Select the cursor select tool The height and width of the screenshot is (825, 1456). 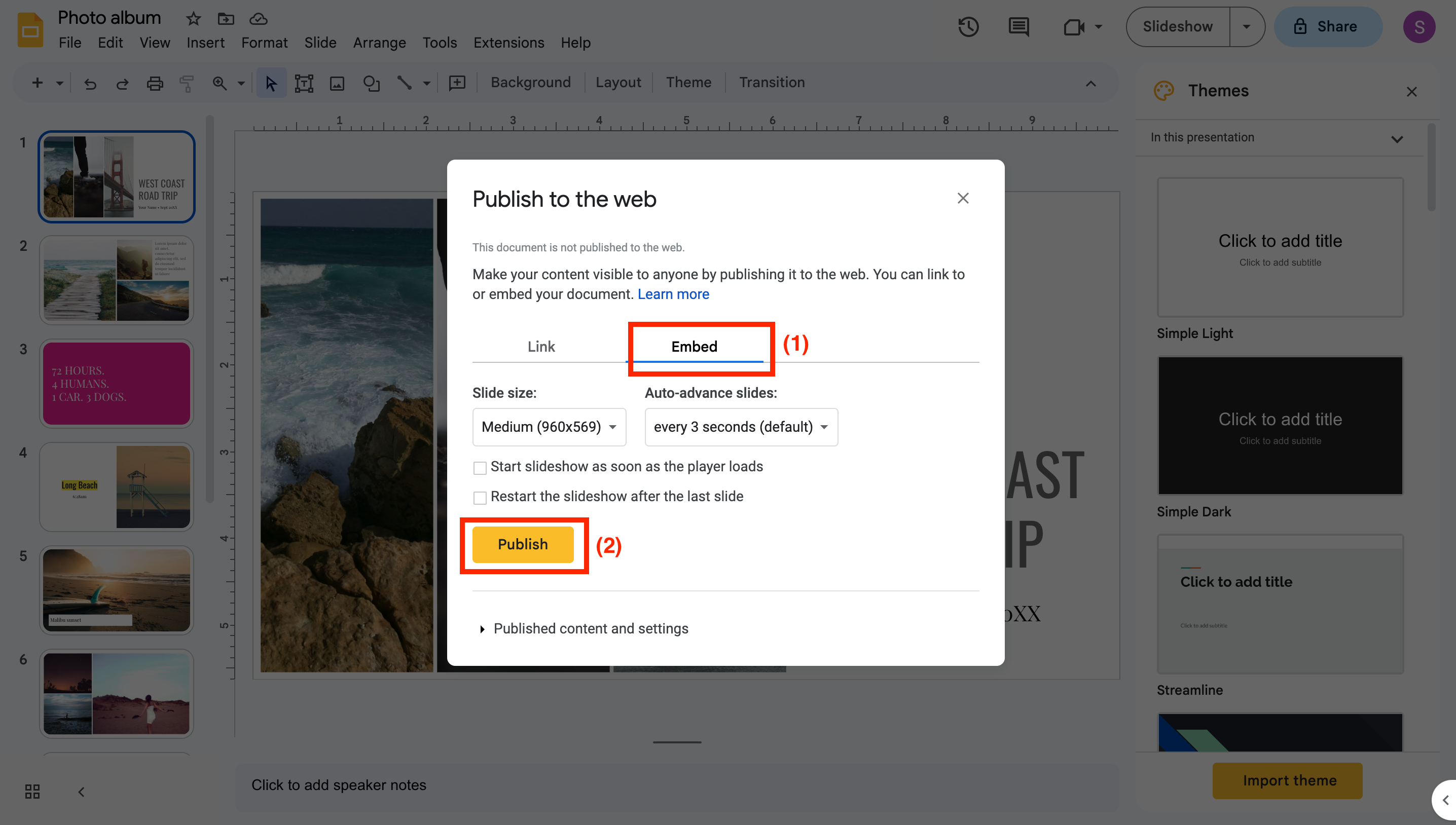271,83
